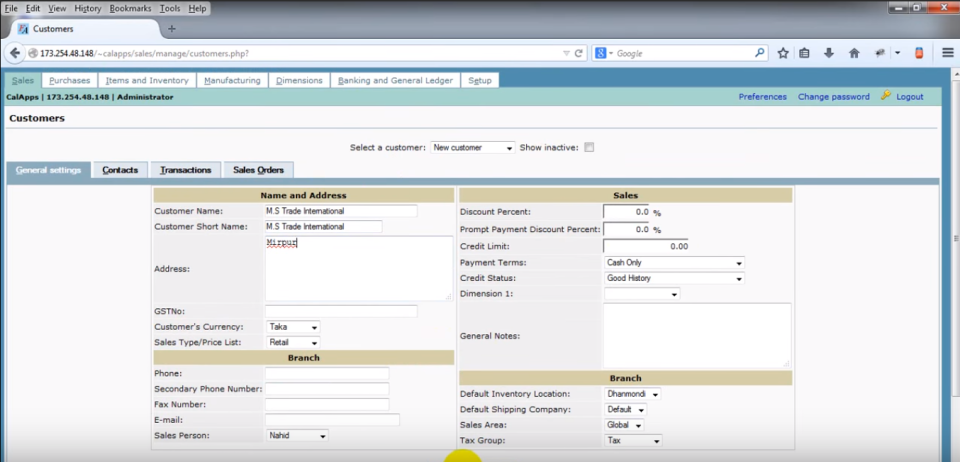Click the Secondary Phone Number field

pos(327,389)
